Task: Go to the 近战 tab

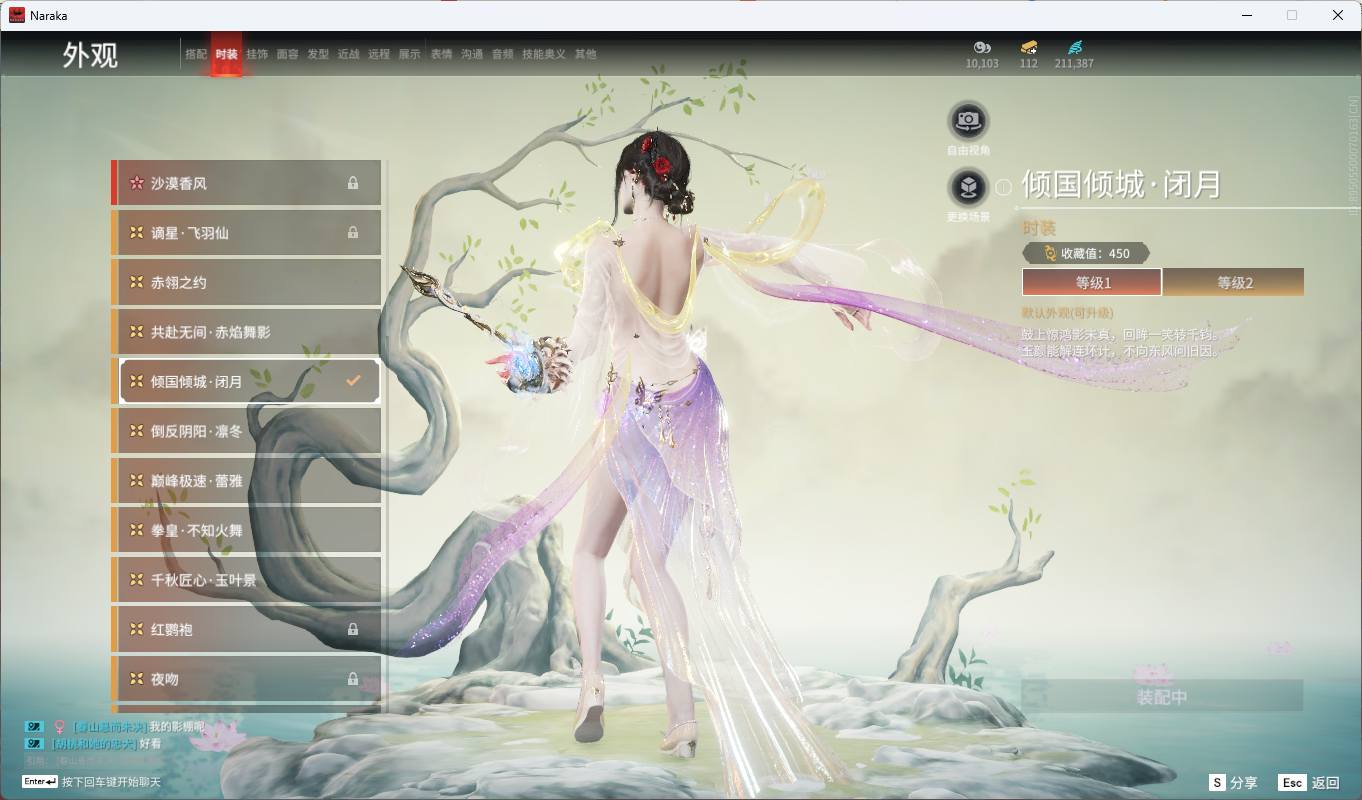Action: tap(348, 54)
